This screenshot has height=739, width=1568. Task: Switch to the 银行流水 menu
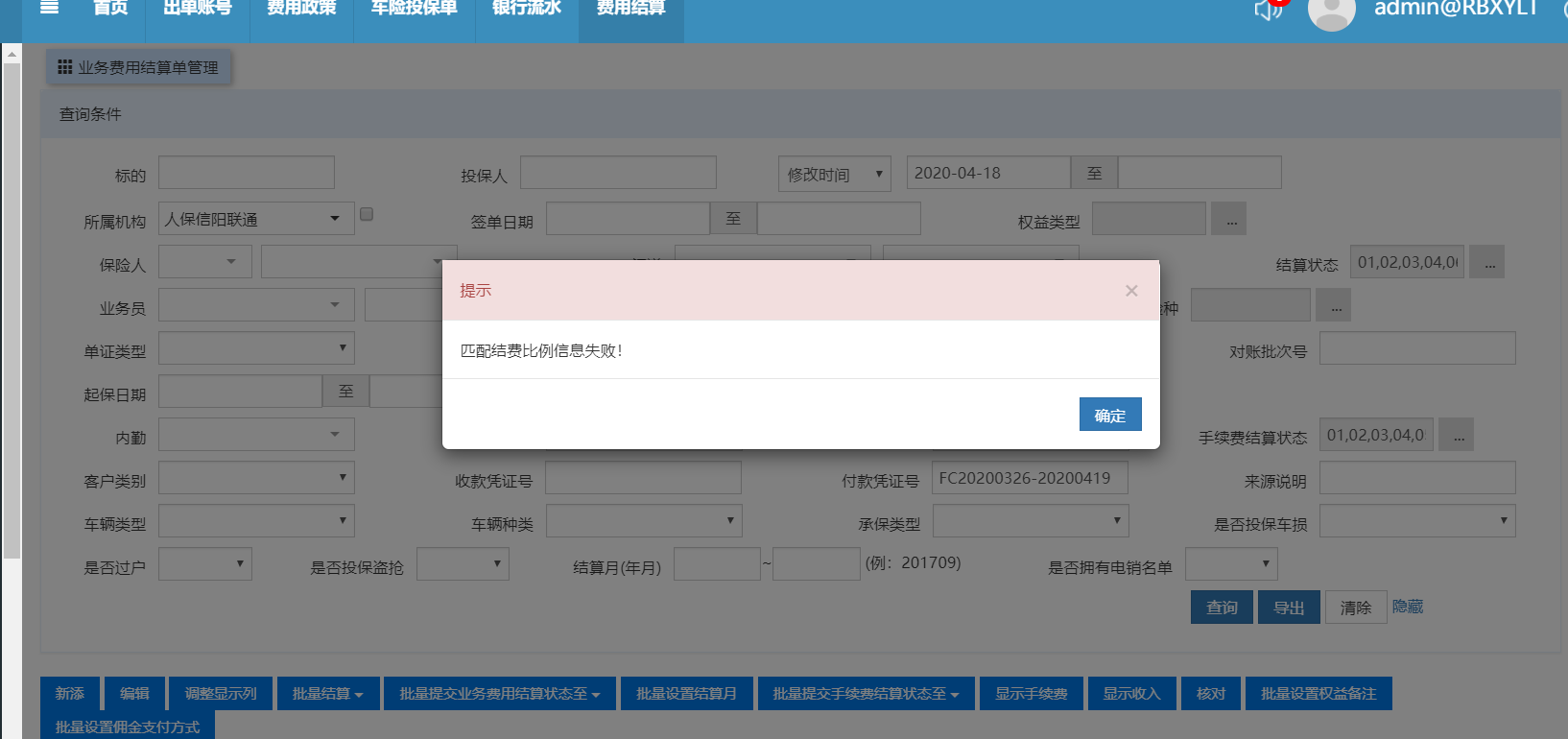coord(526,10)
